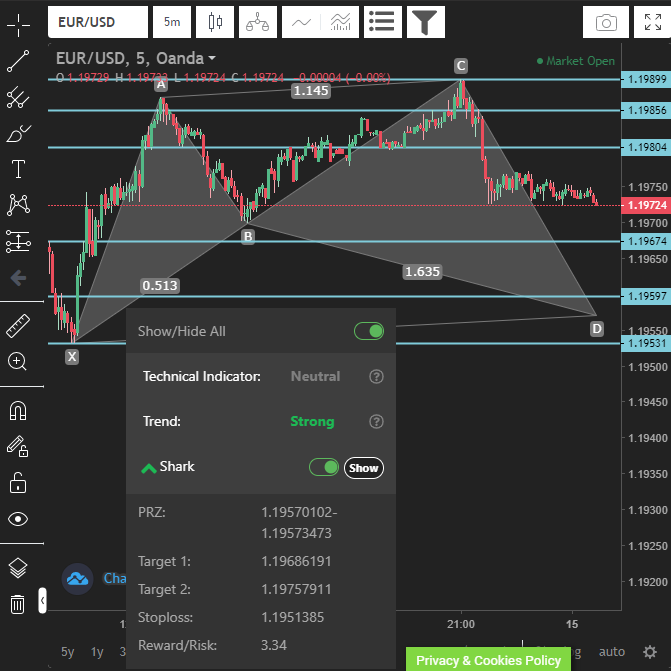
Task: Click the Reward/Risk value 3.34
Action: [274, 645]
